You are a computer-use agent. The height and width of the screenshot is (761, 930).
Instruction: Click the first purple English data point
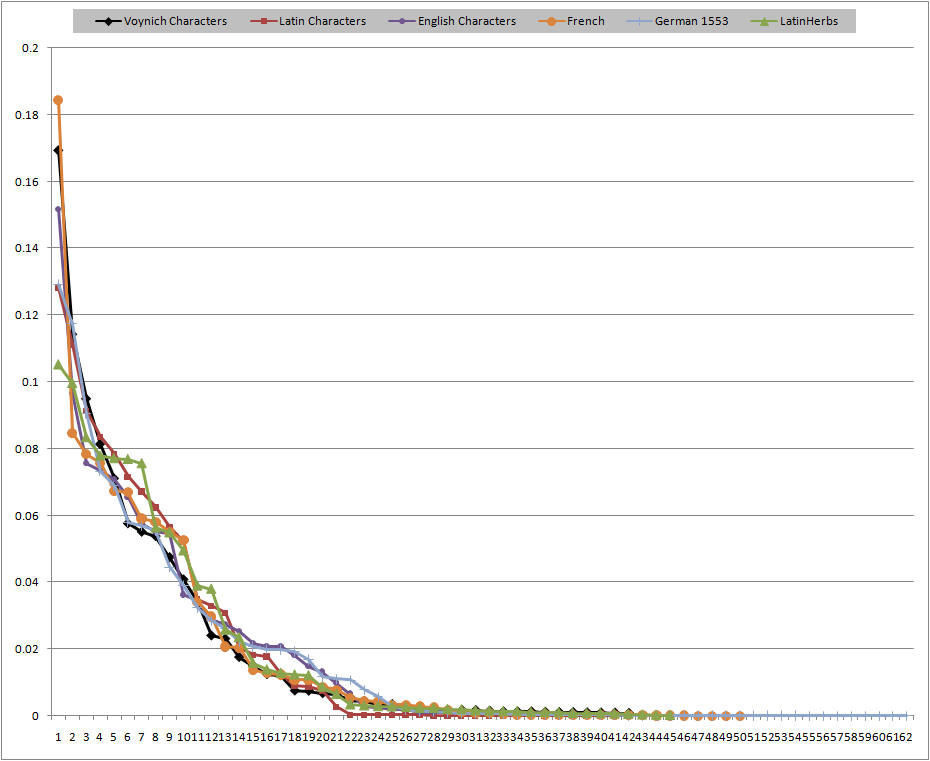click(x=58, y=210)
